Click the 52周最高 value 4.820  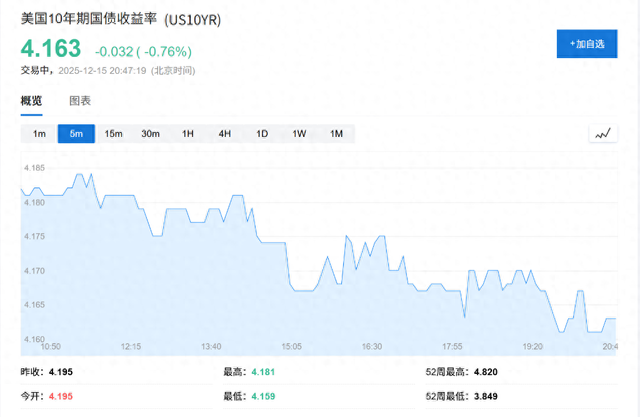coord(486,372)
